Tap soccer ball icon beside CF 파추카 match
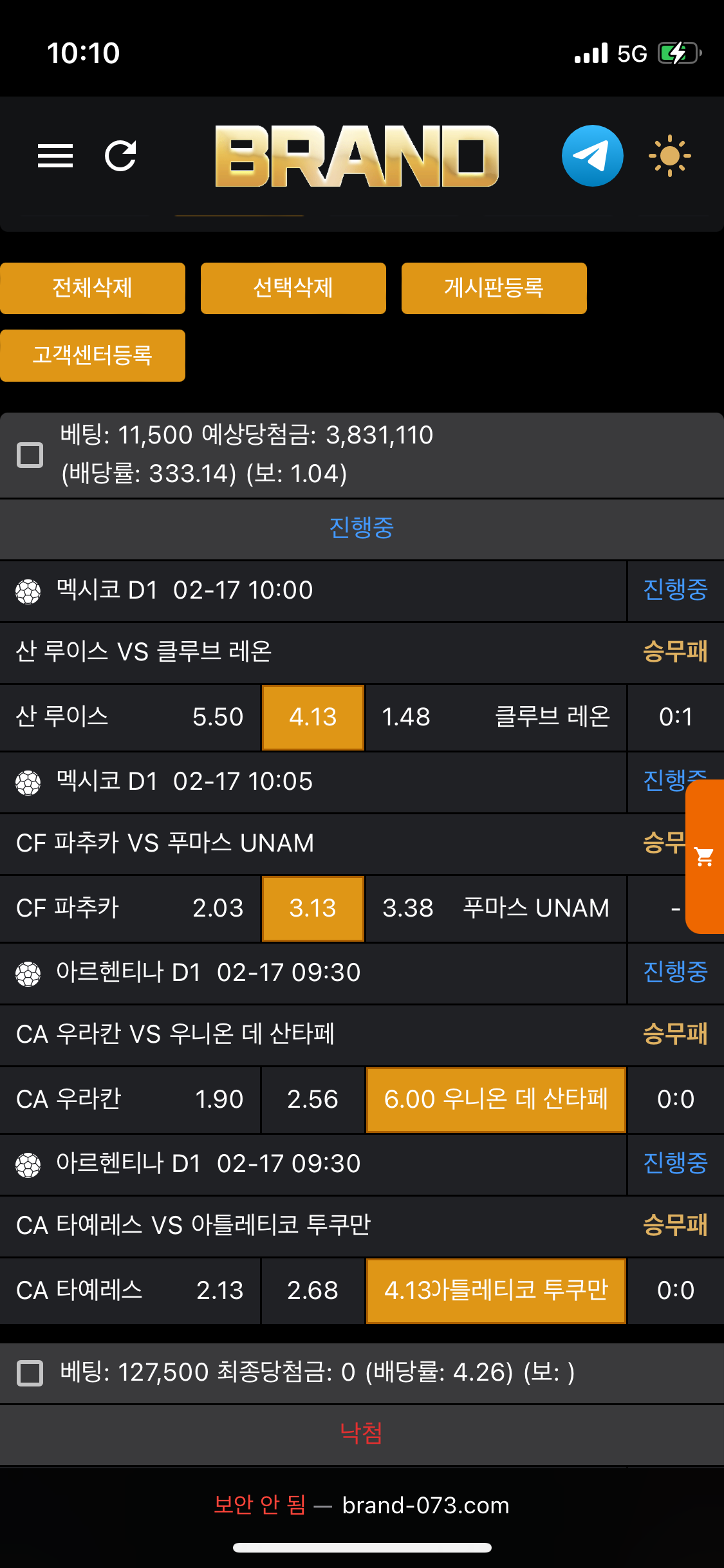The width and height of the screenshot is (724, 1568). click(x=28, y=783)
